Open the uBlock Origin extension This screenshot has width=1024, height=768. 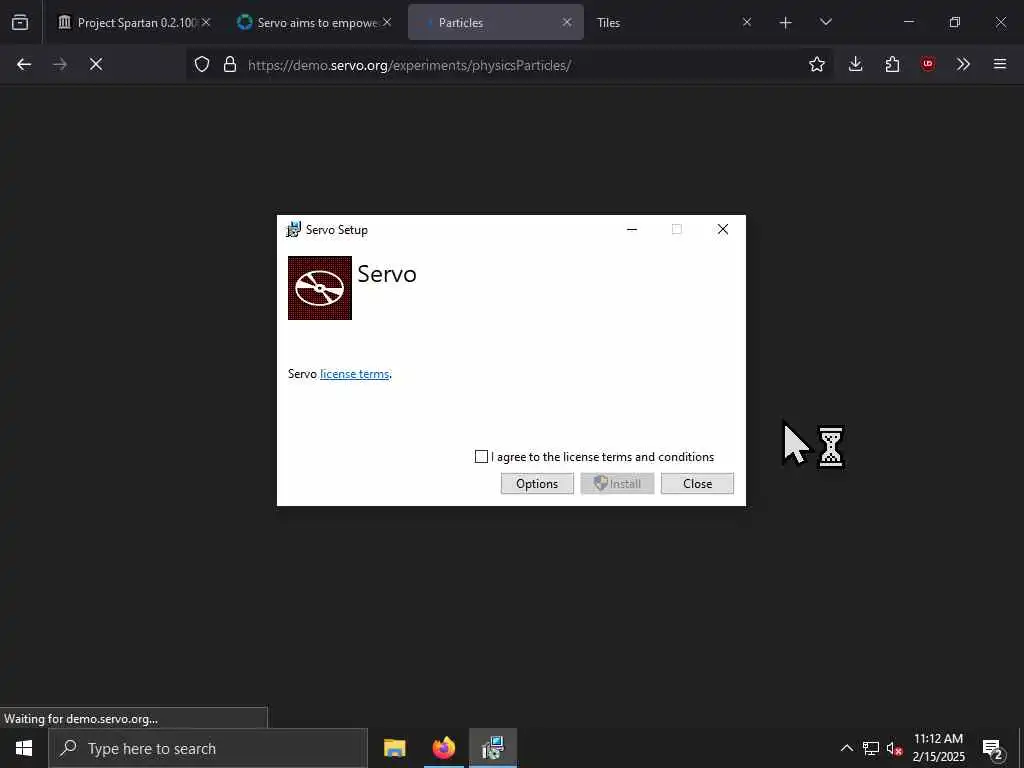tap(928, 64)
